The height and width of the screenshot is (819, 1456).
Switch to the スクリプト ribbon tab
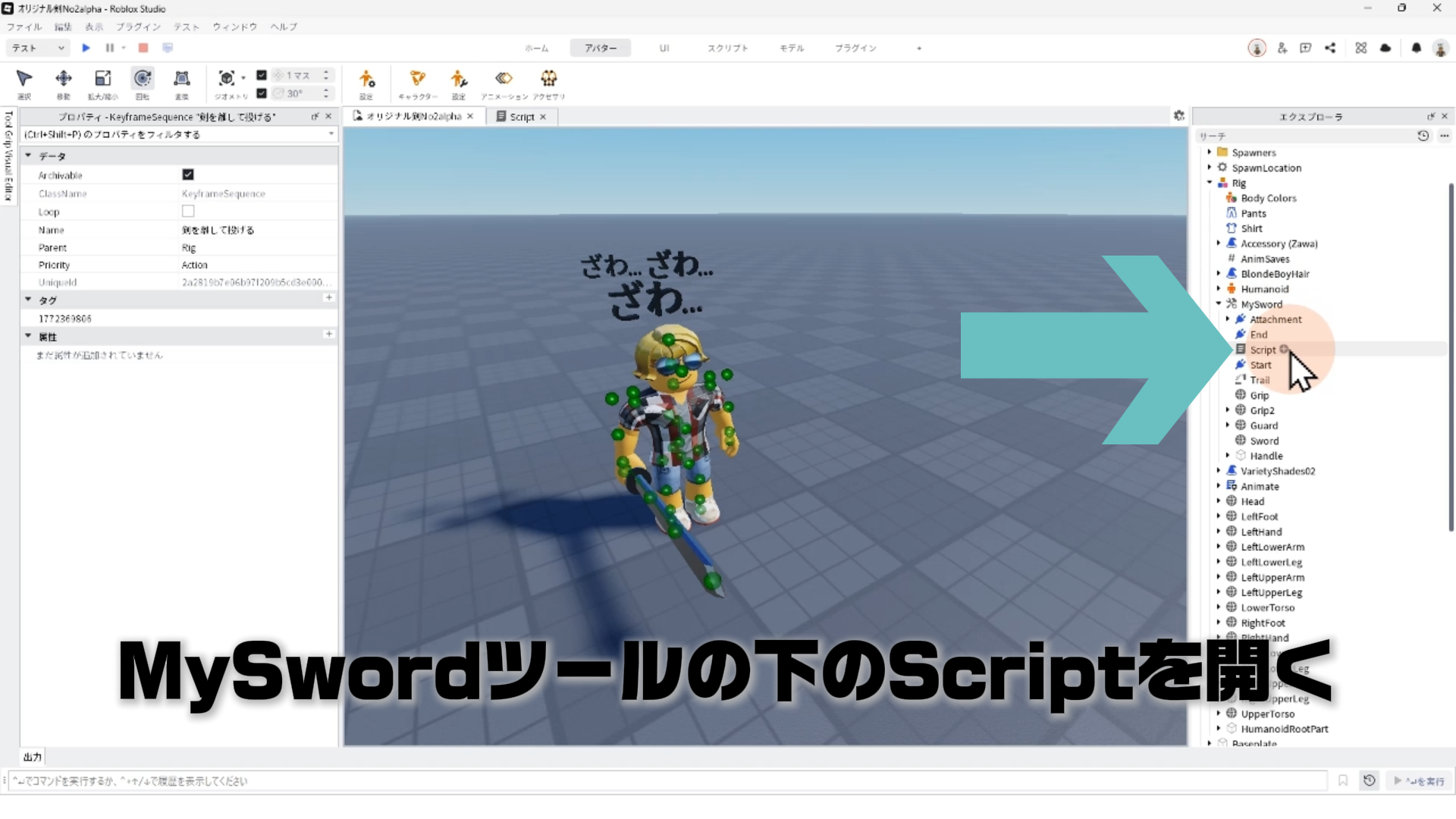[727, 48]
